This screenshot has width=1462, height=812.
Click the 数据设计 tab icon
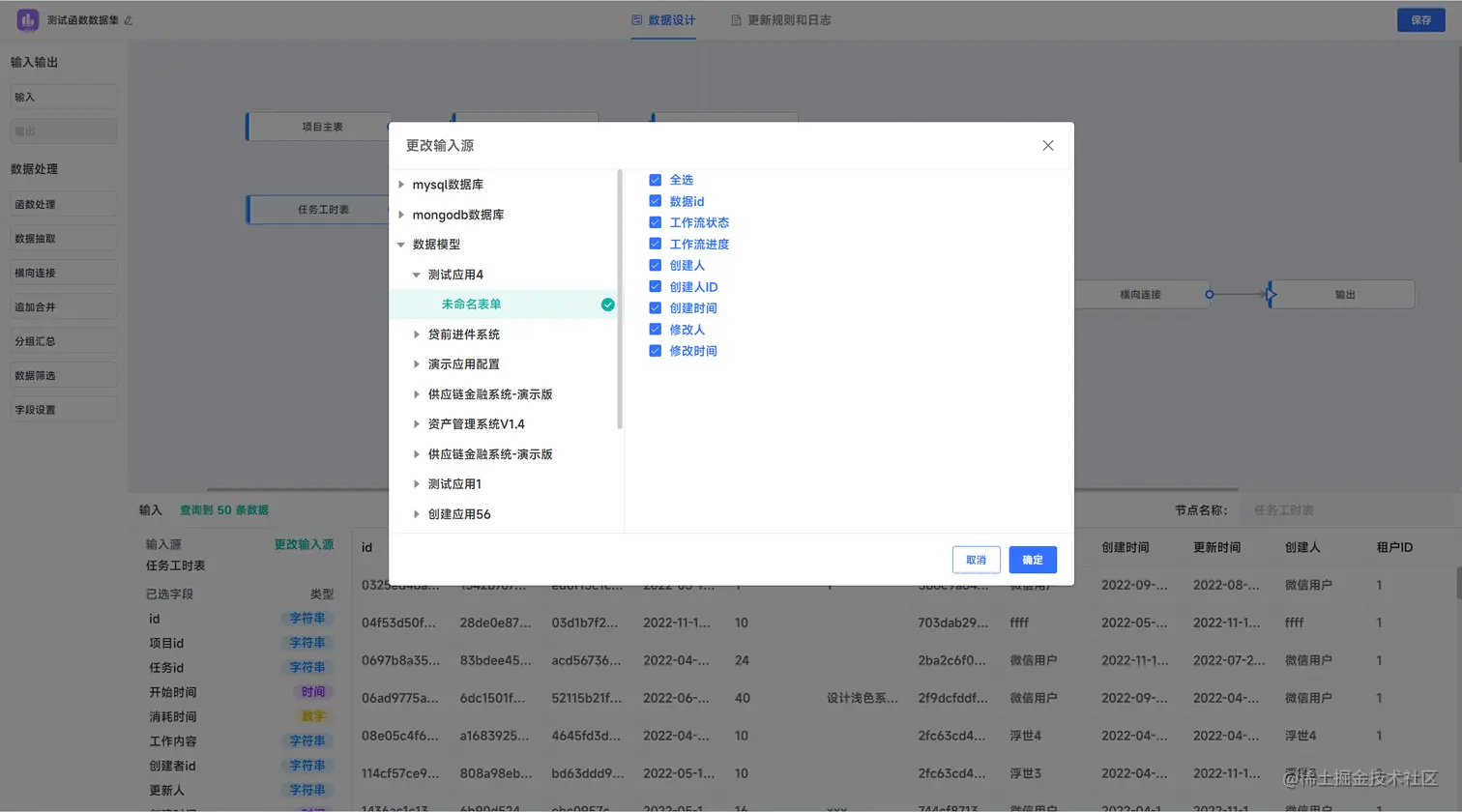pyautogui.click(x=636, y=19)
